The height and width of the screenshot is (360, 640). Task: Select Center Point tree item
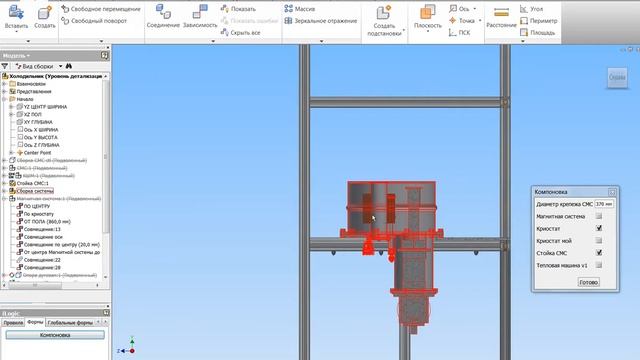(33, 153)
